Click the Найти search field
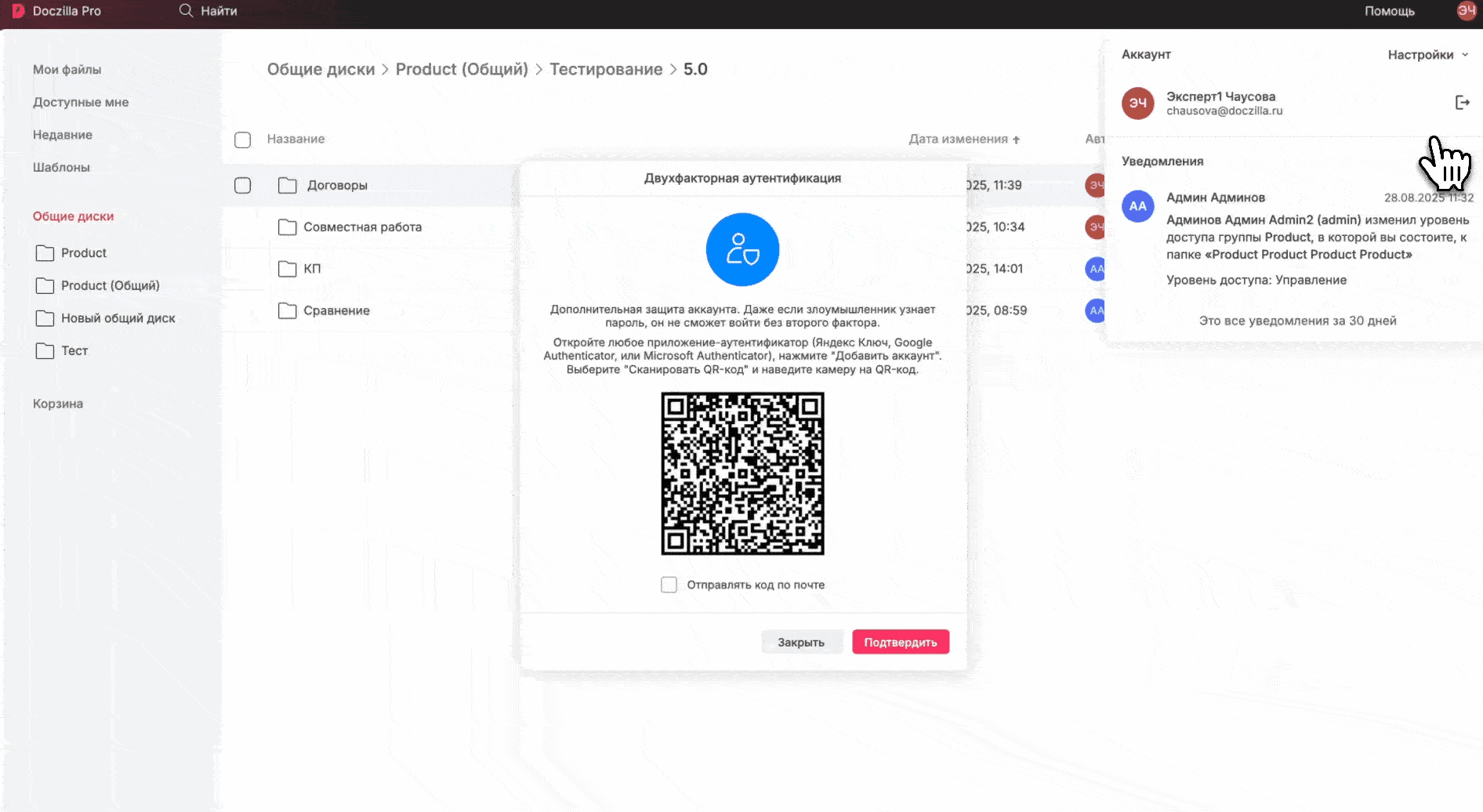 (x=219, y=11)
